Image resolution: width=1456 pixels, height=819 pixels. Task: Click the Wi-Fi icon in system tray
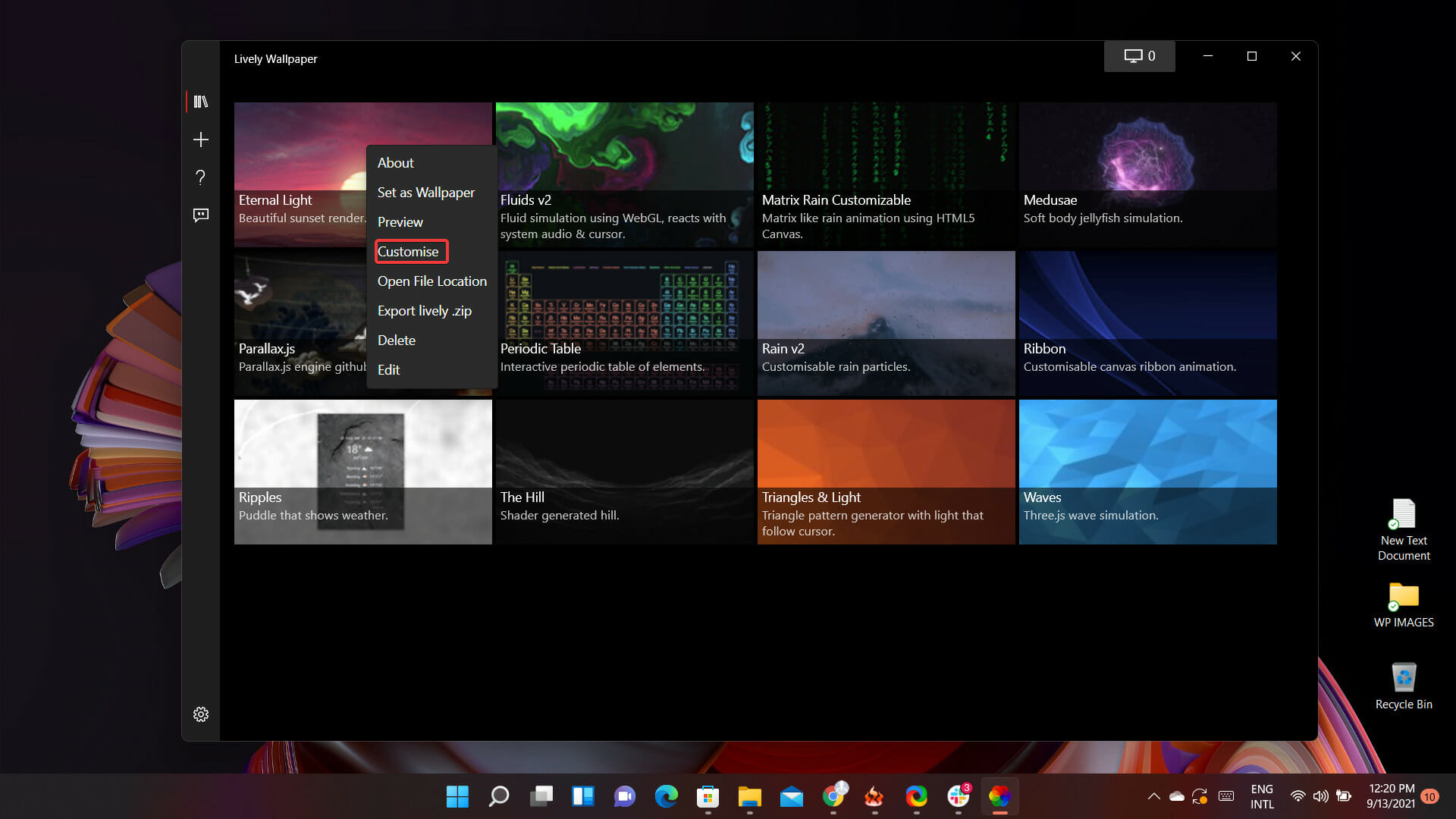pyautogui.click(x=1298, y=796)
